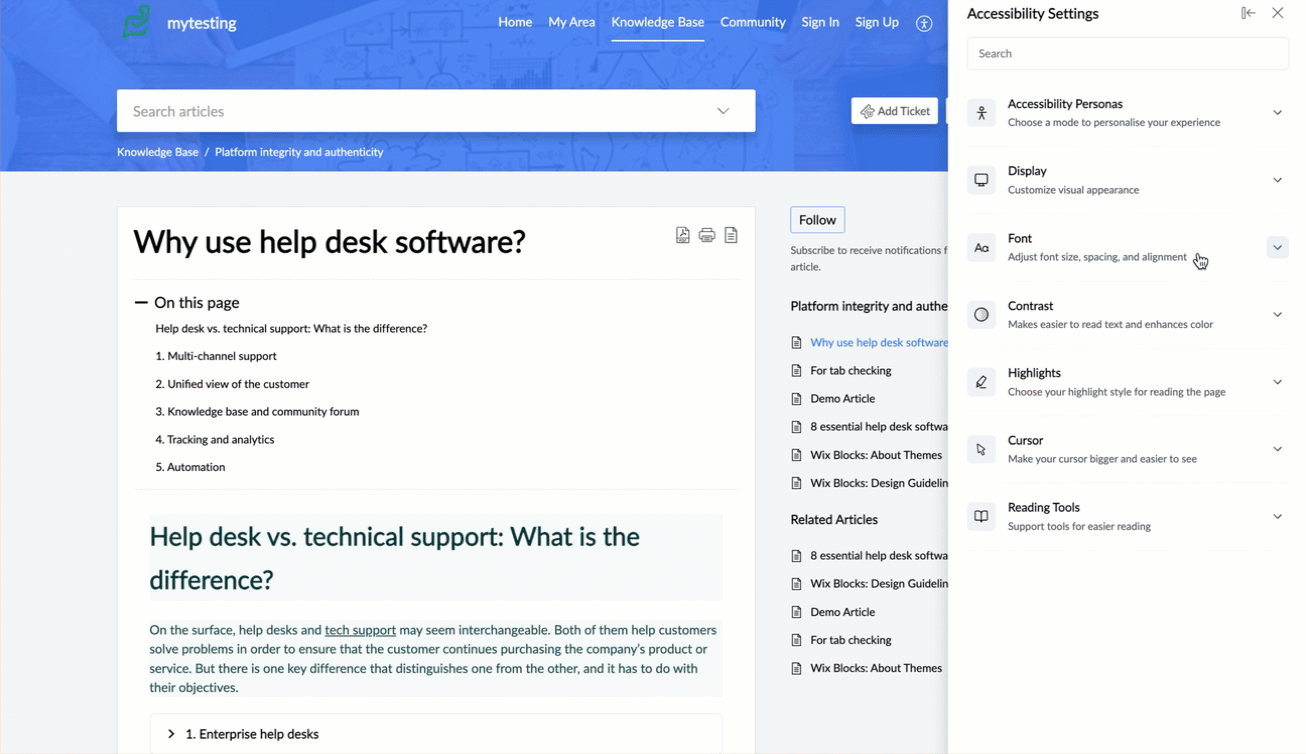Open reader view document icon beside print
Screen dimensions: 1306x754
coord(731,235)
